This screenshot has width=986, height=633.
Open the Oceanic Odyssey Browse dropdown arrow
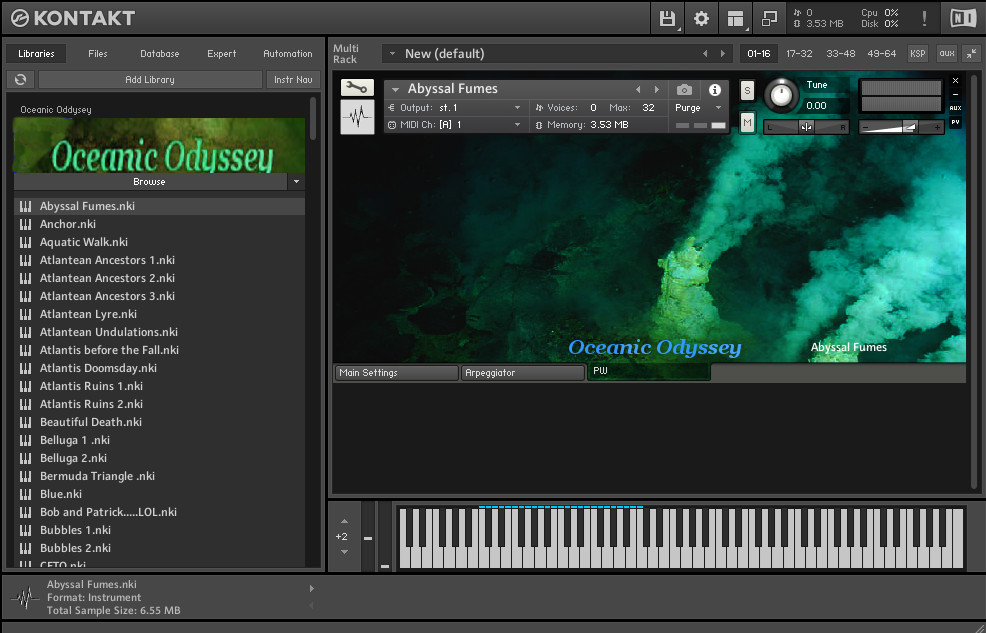[x=296, y=182]
